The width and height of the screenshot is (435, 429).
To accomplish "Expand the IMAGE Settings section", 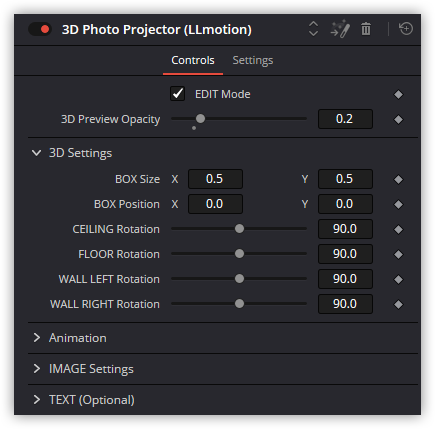I will click(x=37, y=369).
